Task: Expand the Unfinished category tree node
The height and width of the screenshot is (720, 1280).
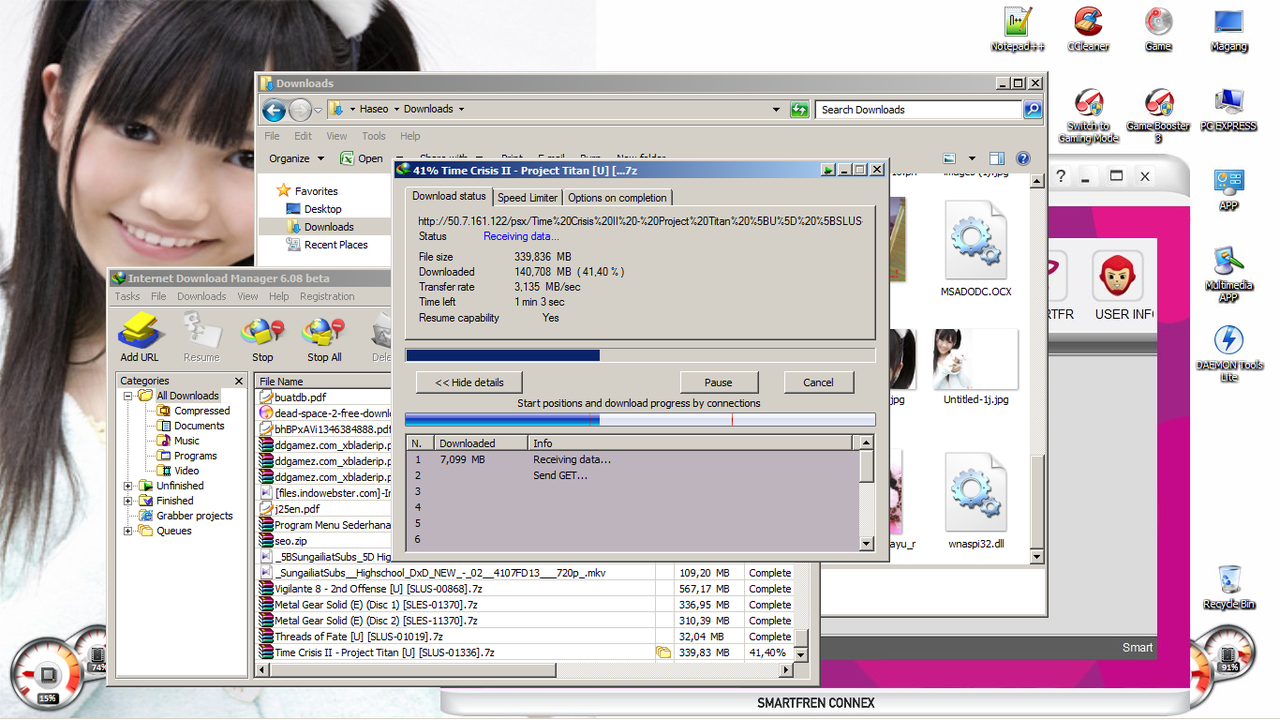Action: pyautogui.click(x=128, y=486)
